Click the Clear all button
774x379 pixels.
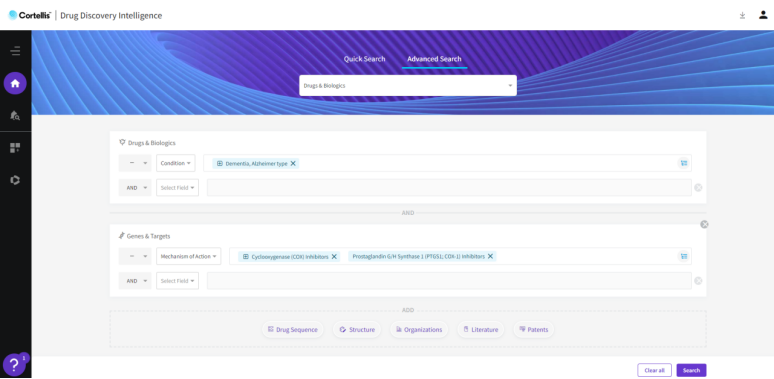[655, 370]
